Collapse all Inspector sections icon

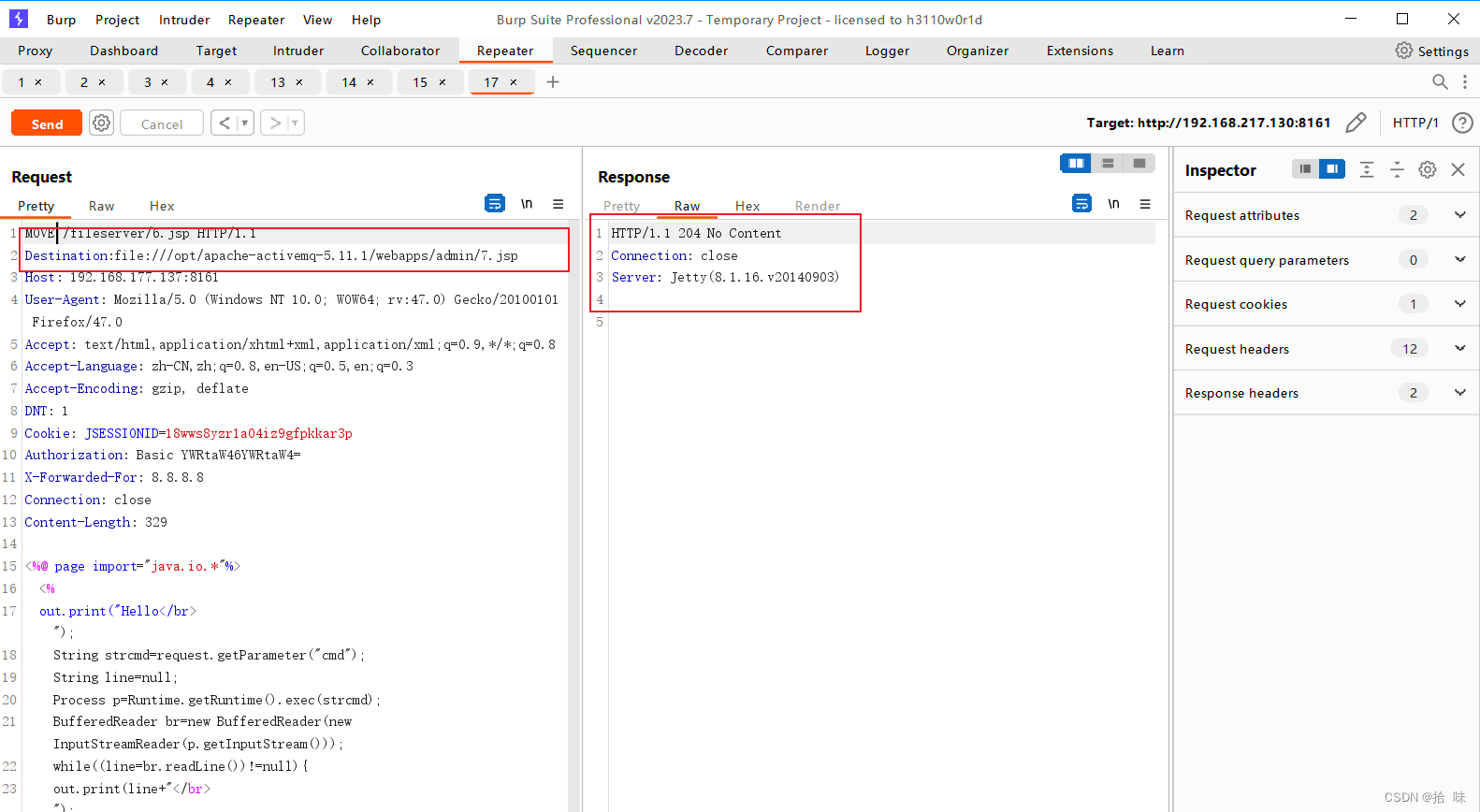coord(1397,169)
